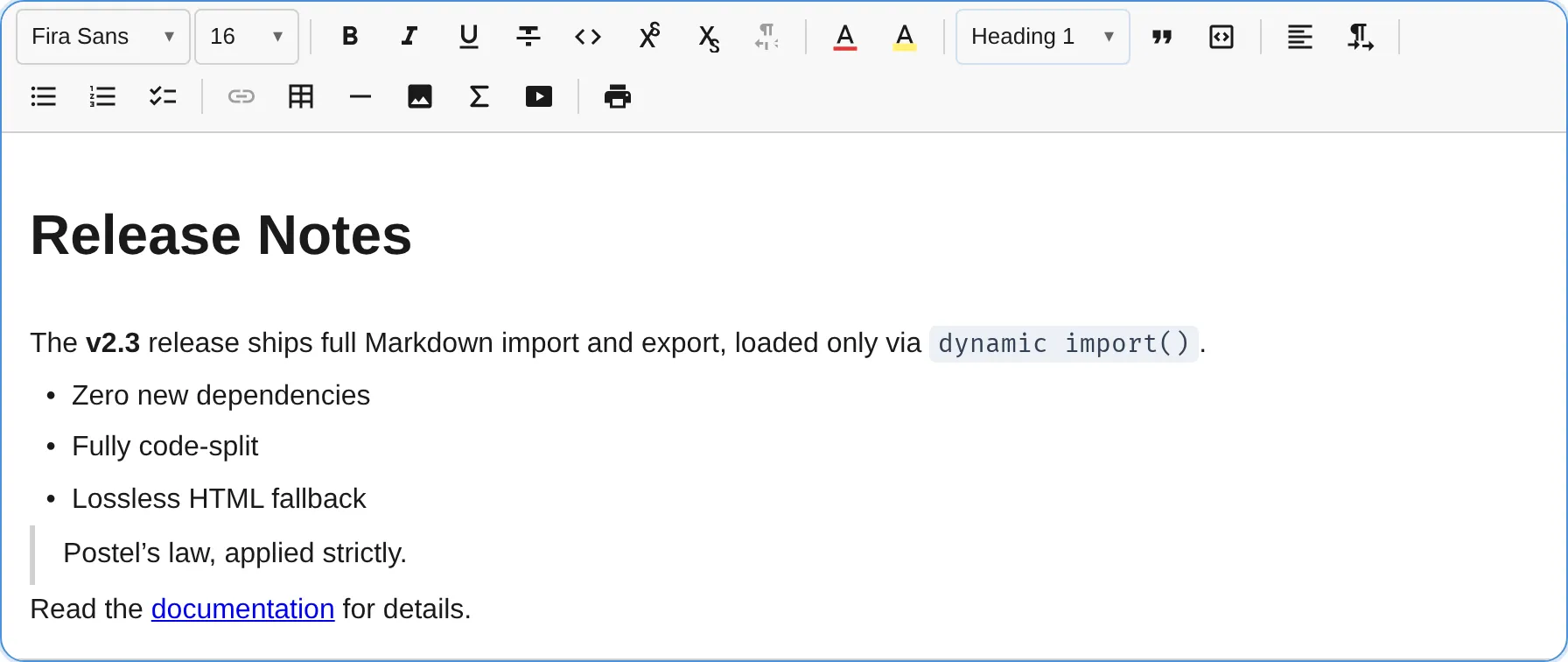The height and width of the screenshot is (662, 1568).
Task: Insert a hyperlink
Action: pyautogui.click(x=241, y=96)
